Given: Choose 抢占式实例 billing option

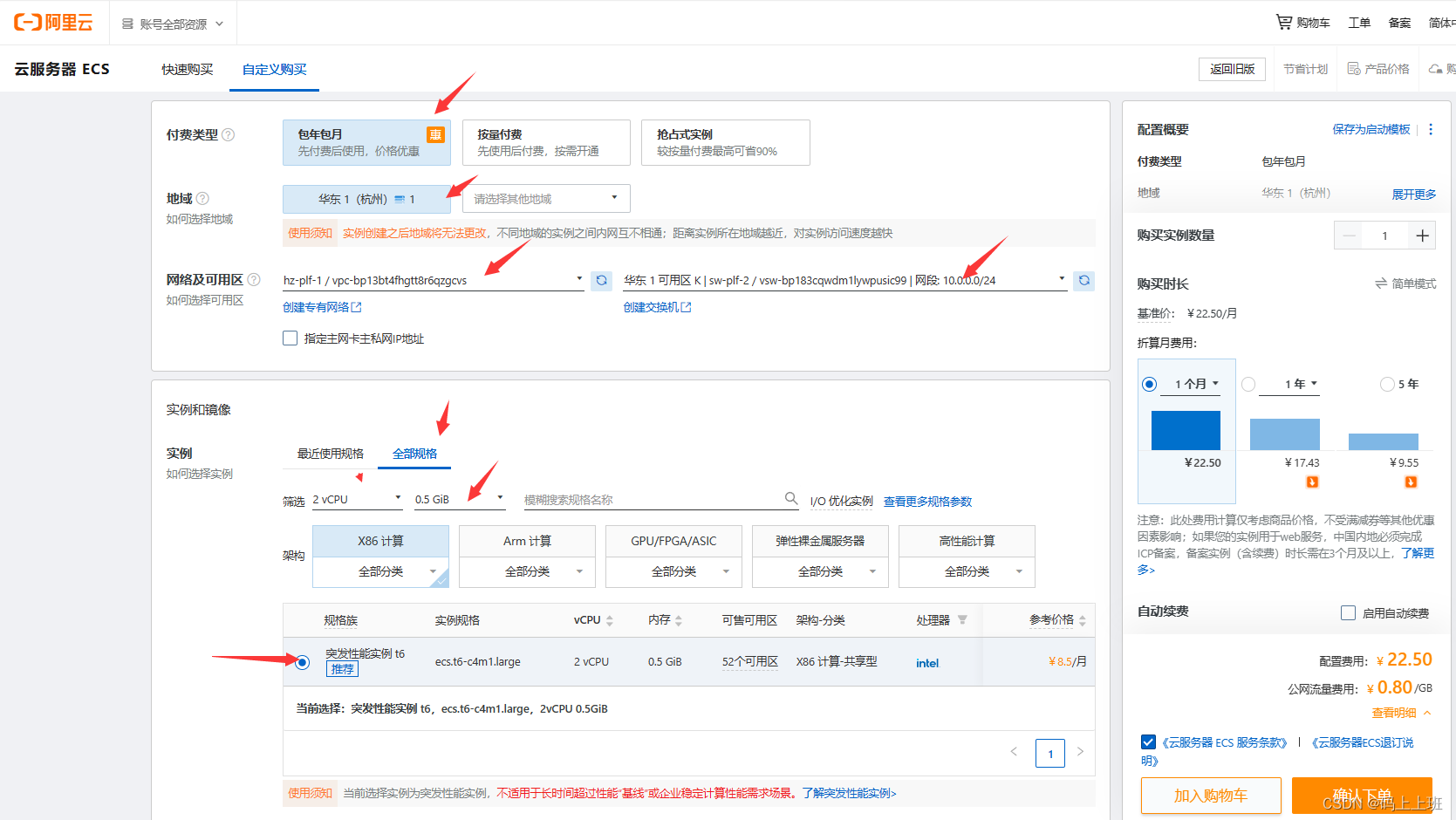Looking at the screenshot, I should click(726, 142).
